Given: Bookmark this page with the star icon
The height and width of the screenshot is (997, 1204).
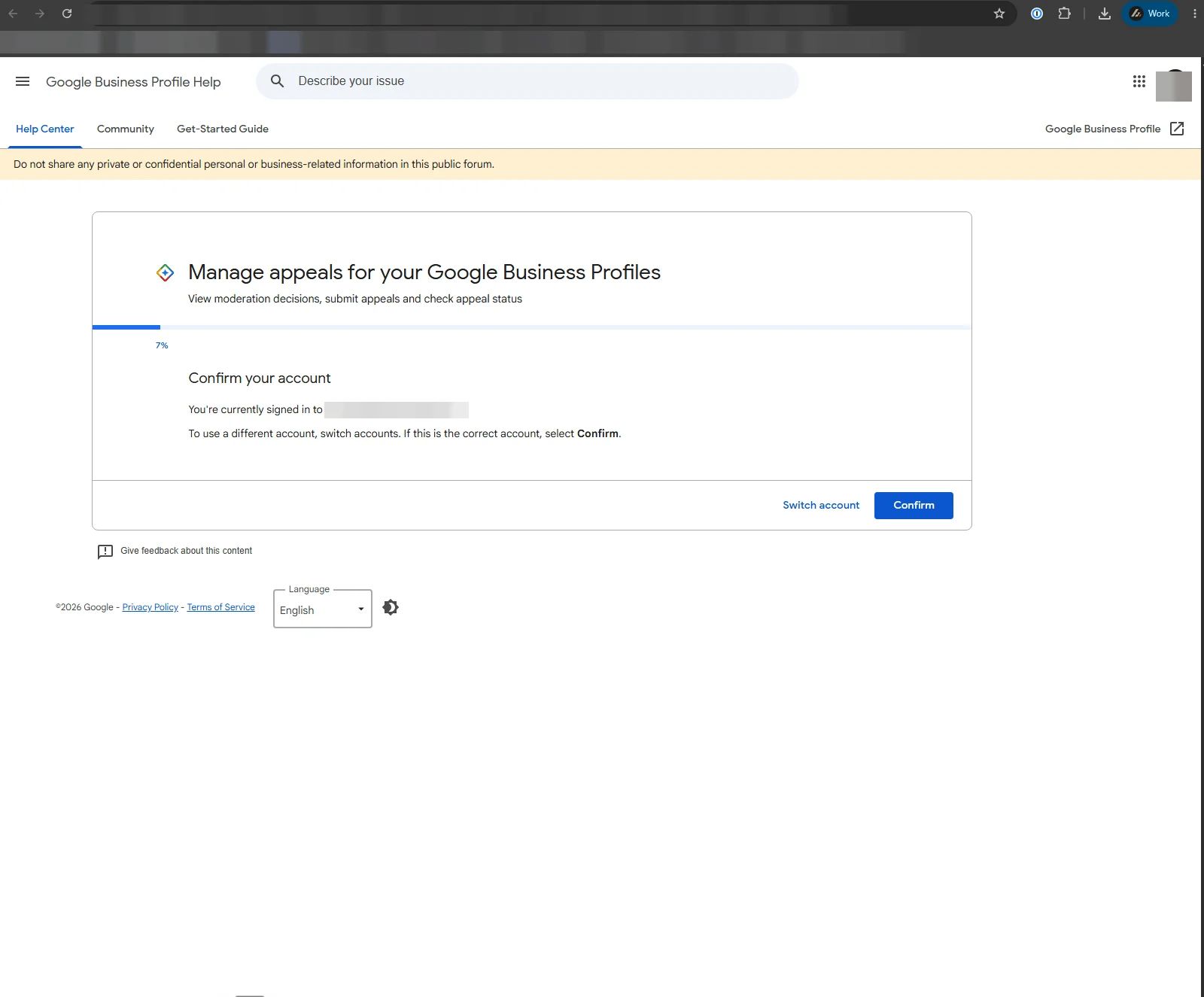Looking at the screenshot, I should [x=999, y=14].
